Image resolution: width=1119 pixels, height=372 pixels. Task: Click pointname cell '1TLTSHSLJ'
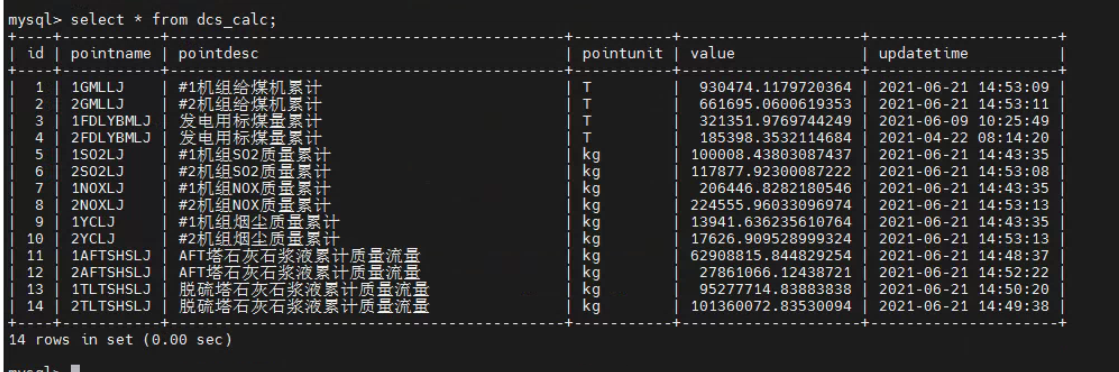(111, 289)
